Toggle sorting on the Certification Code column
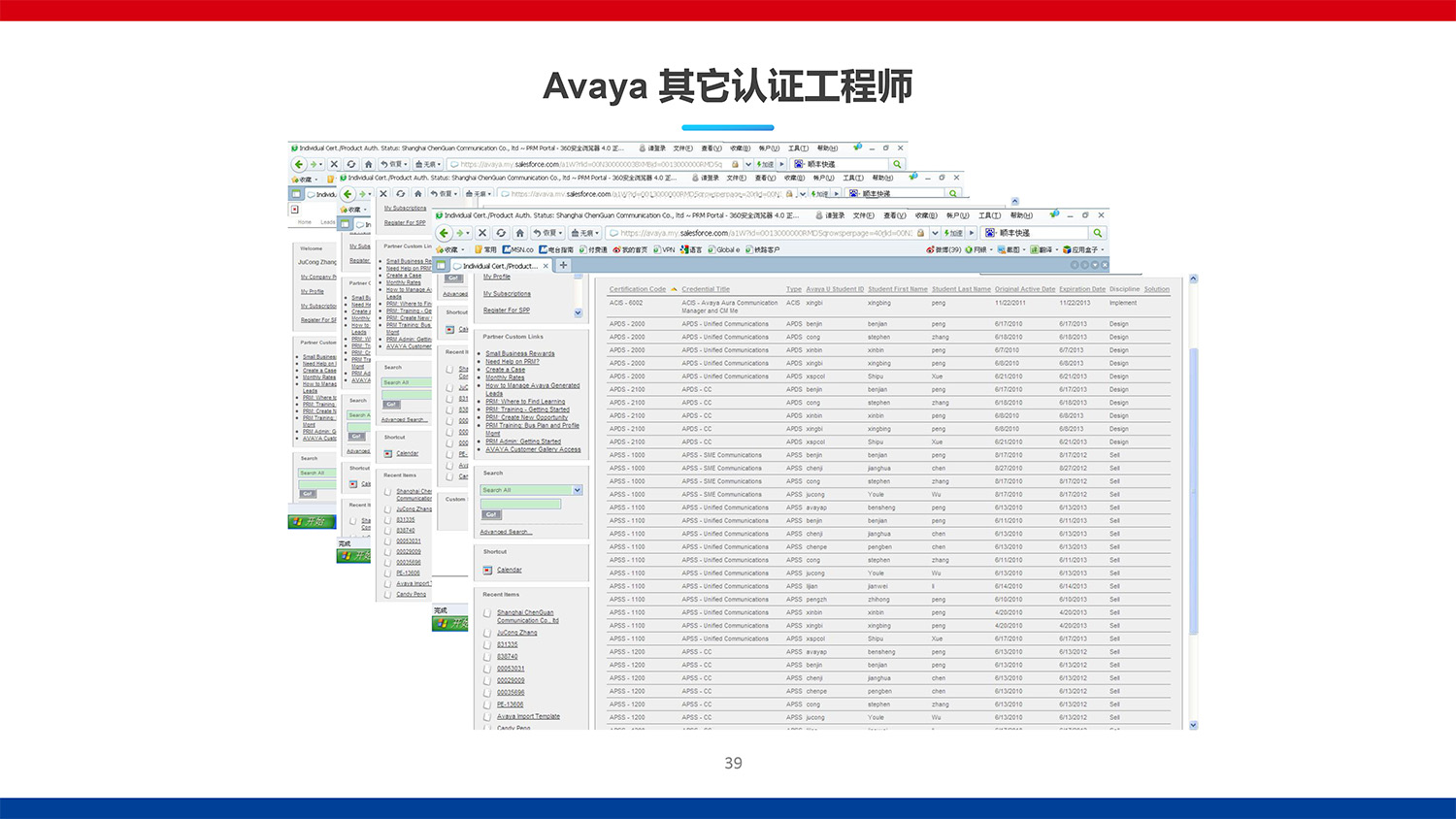1456x819 pixels. [x=637, y=288]
